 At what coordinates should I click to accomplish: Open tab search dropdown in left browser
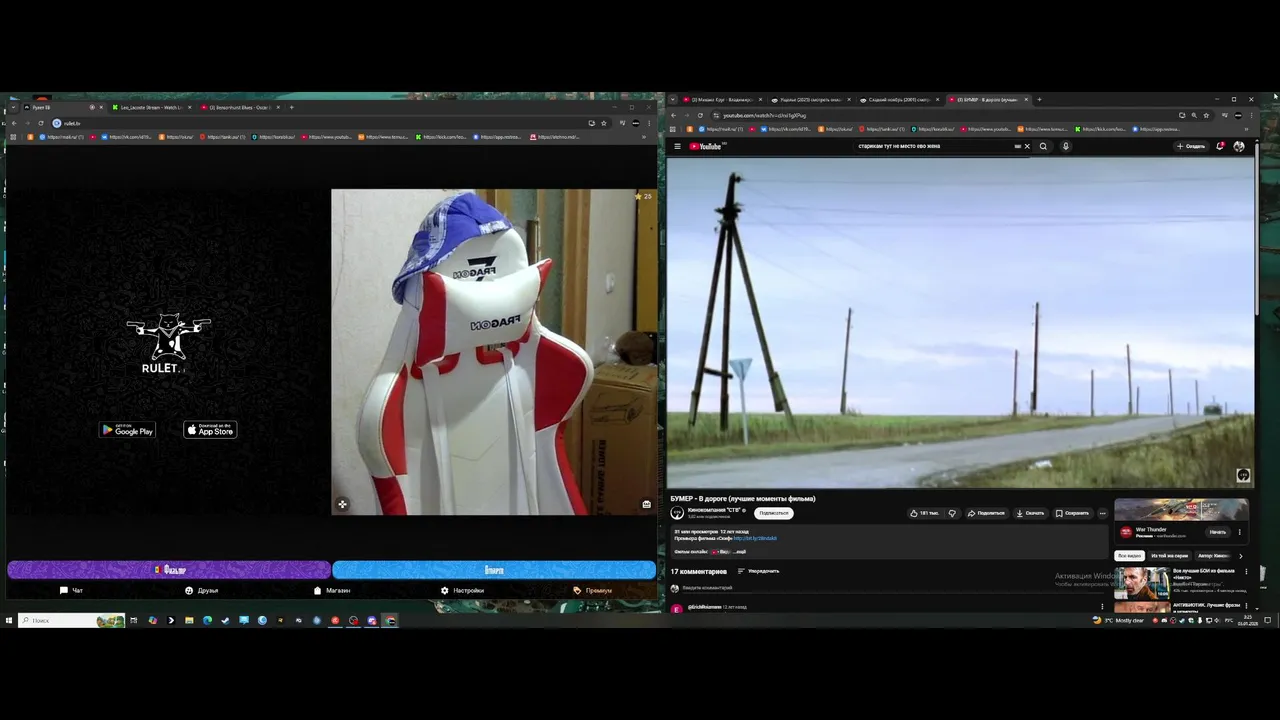click(12, 107)
